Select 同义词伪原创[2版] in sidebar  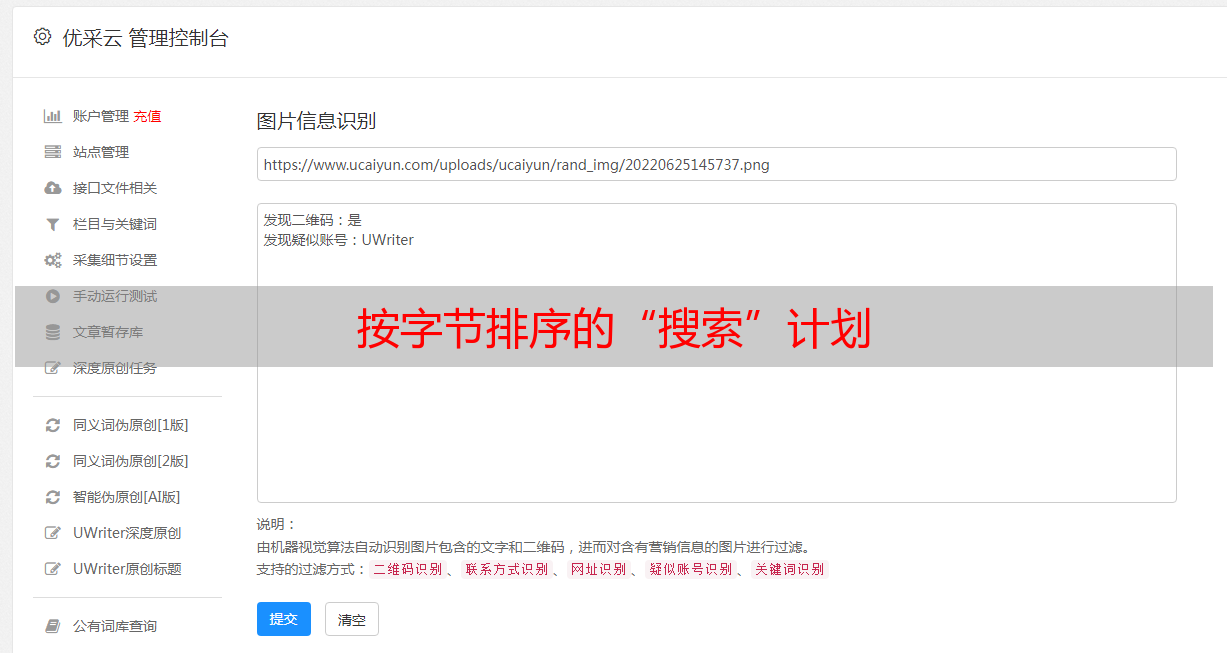pyautogui.click(x=131, y=461)
